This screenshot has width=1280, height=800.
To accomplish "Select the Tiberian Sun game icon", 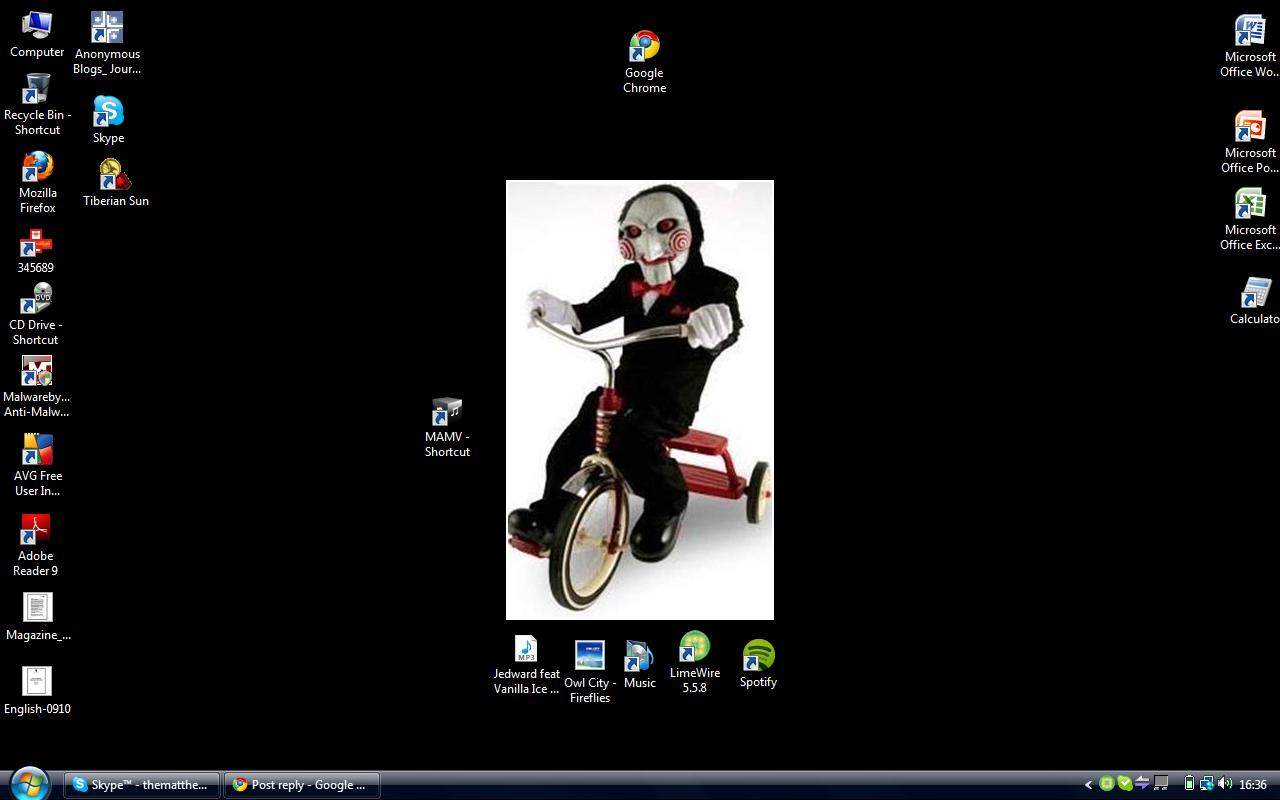I will [116, 183].
